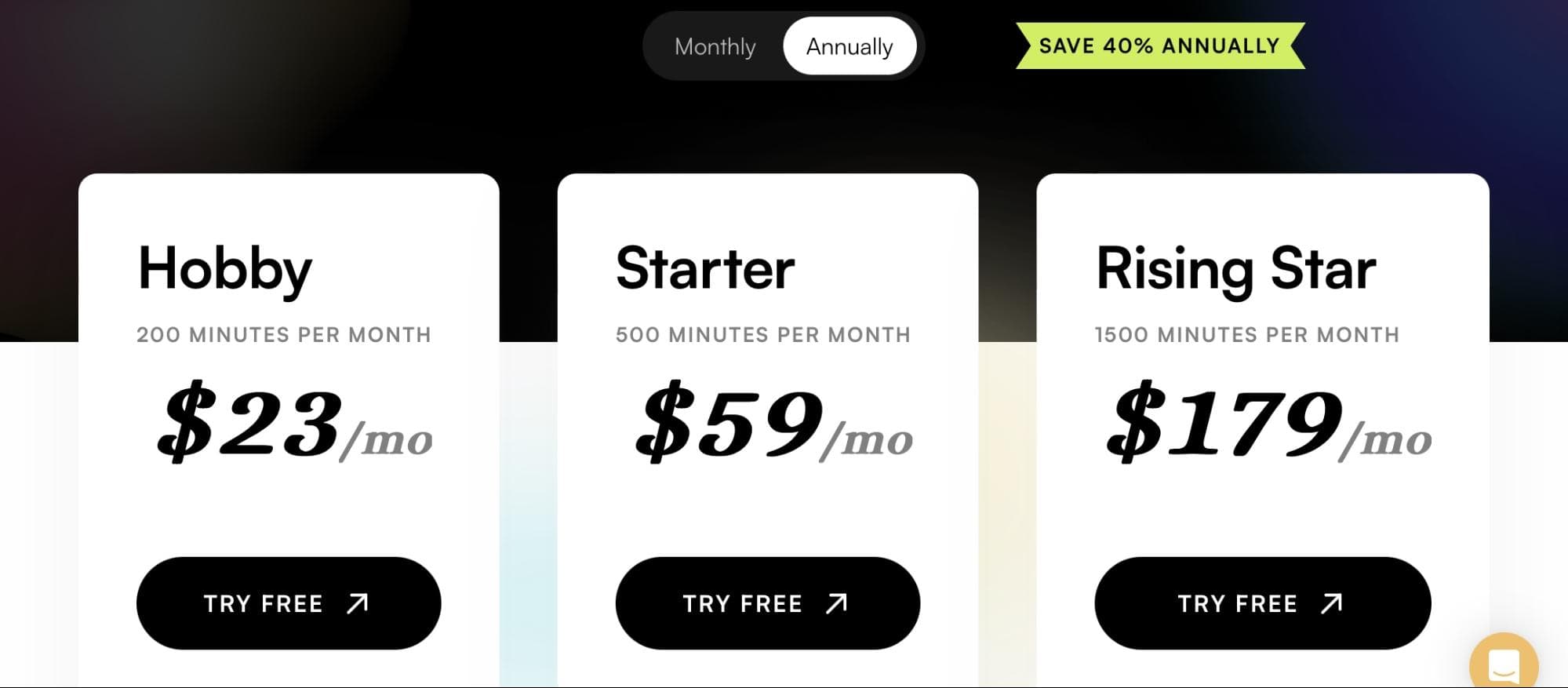1568x688 pixels.
Task: Click the 500 Minutes Per Month label
Action: click(763, 335)
